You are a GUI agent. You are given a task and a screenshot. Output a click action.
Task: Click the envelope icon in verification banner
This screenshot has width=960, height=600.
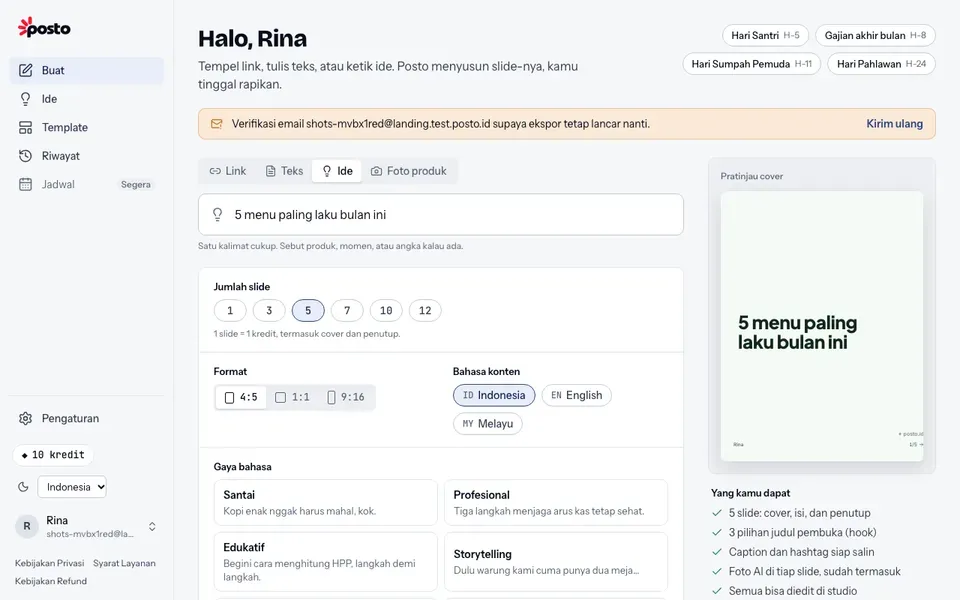(x=217, y=124)
